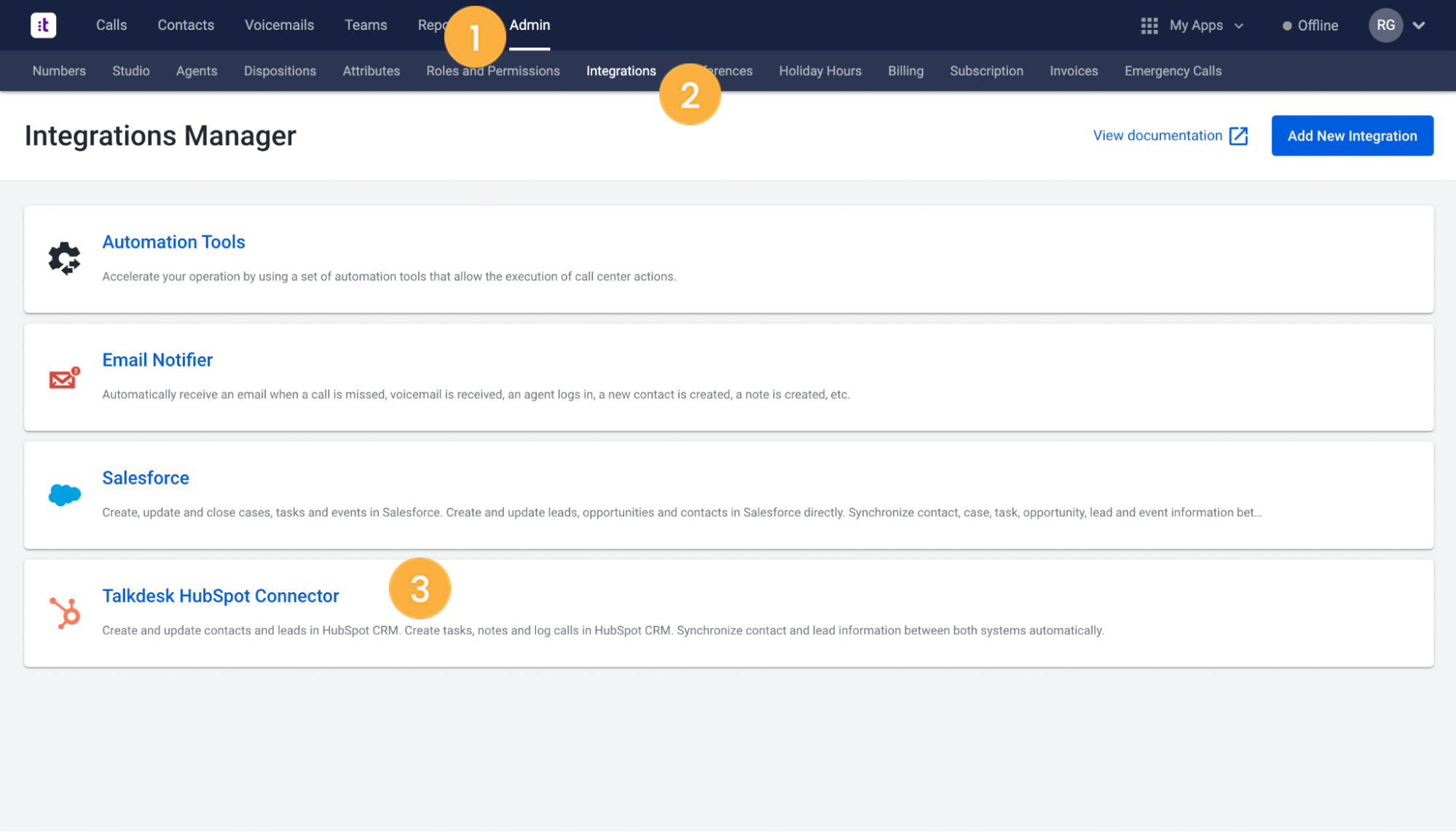This screenshot has height=832, width=1456.
Task: Open the Emergency Calls tab
Action: 1173,71
